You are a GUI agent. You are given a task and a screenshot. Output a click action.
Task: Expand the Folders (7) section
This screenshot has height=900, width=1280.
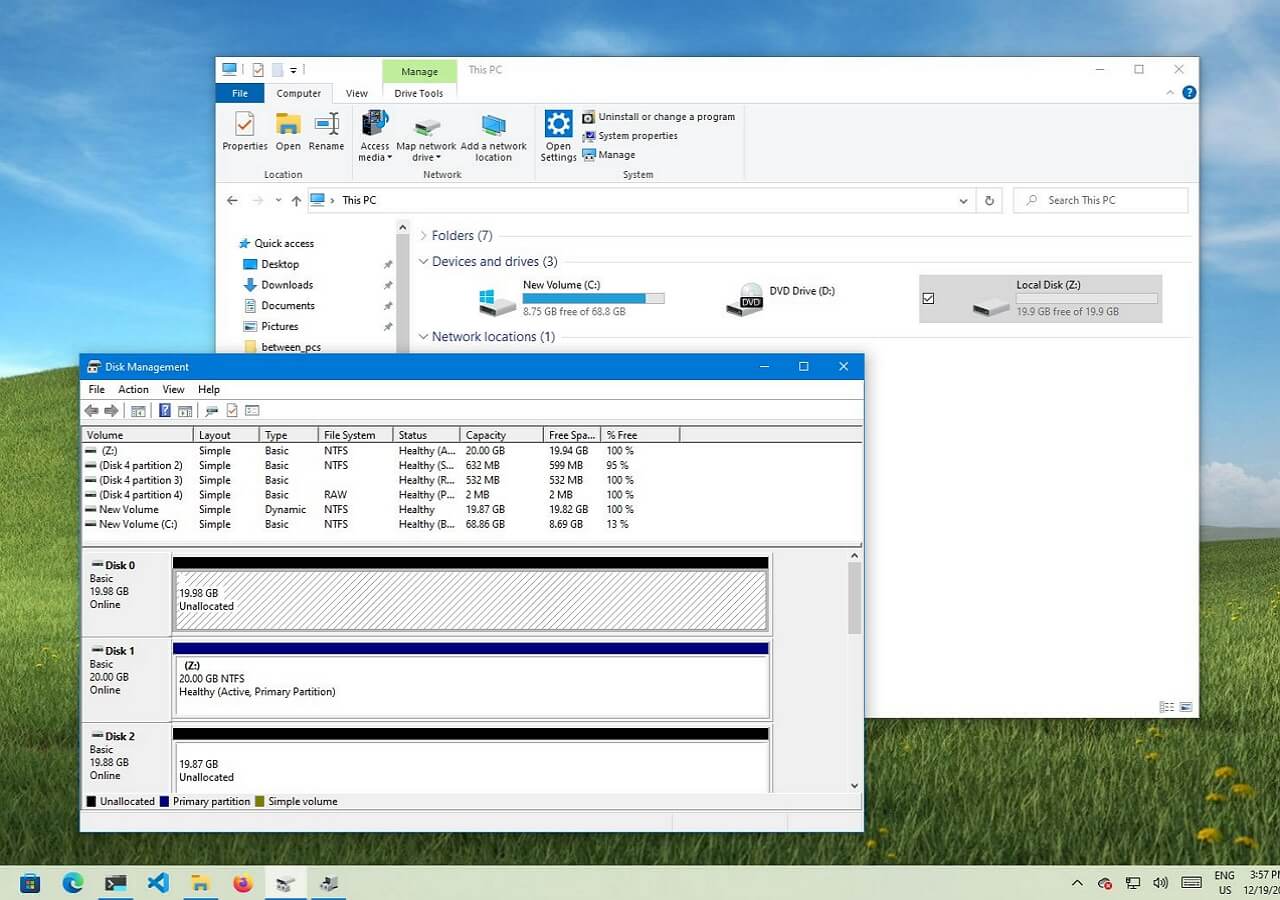coord(424,236)
